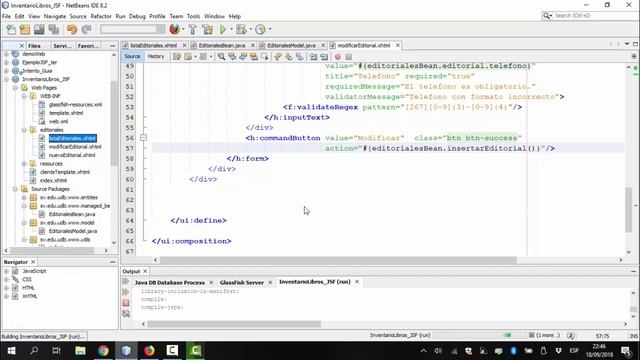
Task: Open the Tools menu
Action: point(193,16)
